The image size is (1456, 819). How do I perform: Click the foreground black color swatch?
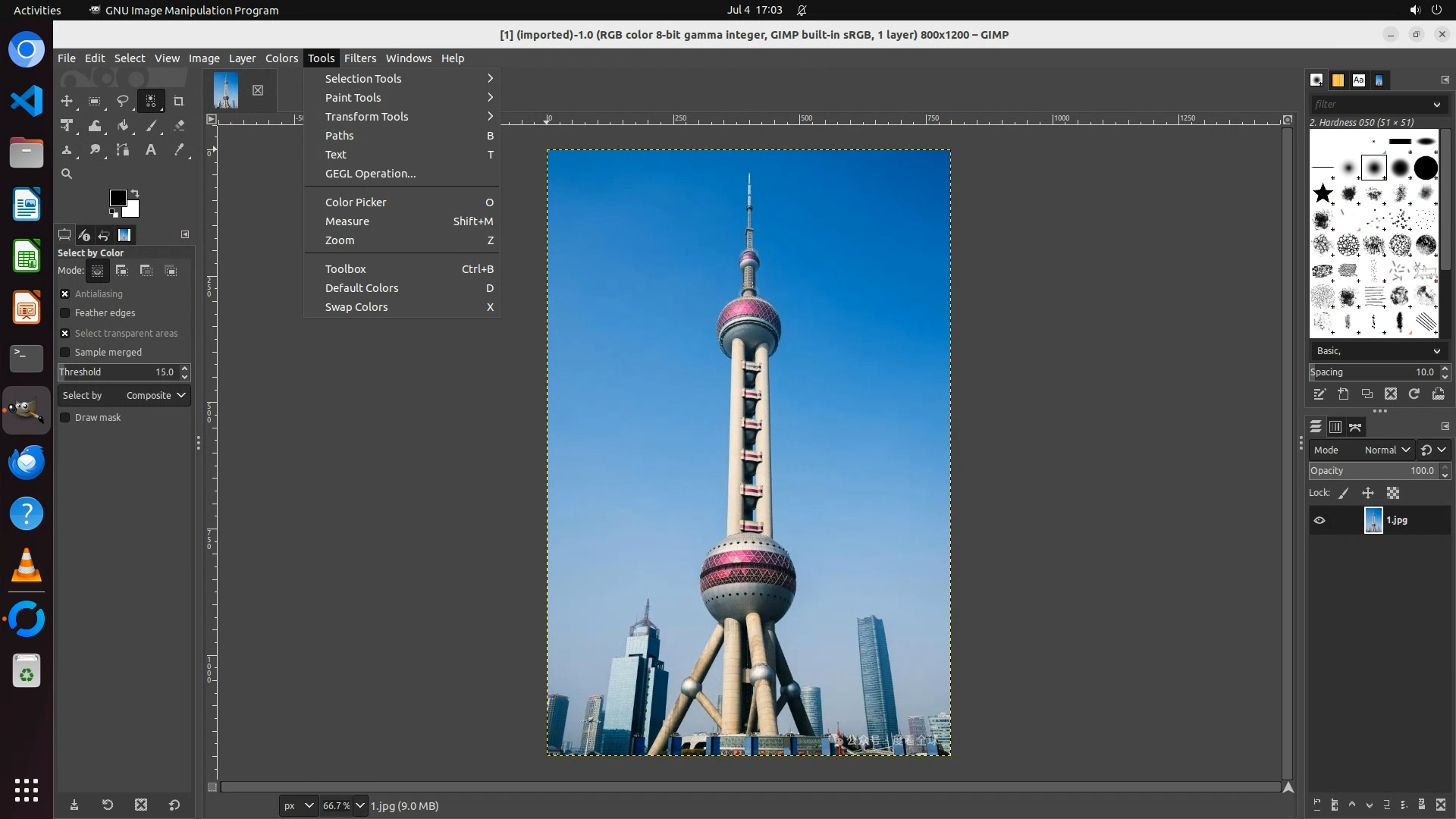coord(118,198)
